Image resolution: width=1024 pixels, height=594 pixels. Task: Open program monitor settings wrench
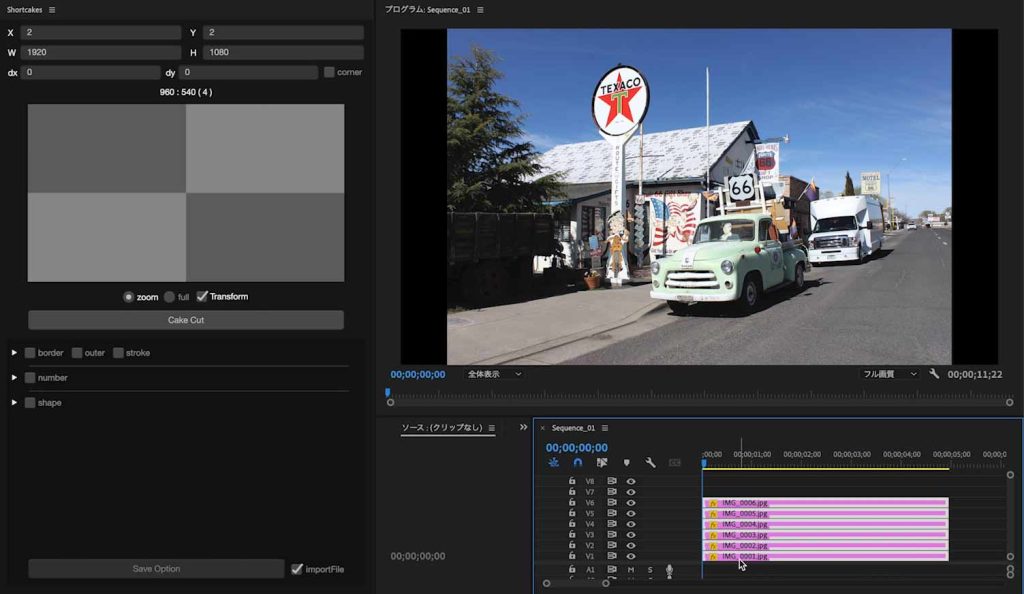click(934, 374)
